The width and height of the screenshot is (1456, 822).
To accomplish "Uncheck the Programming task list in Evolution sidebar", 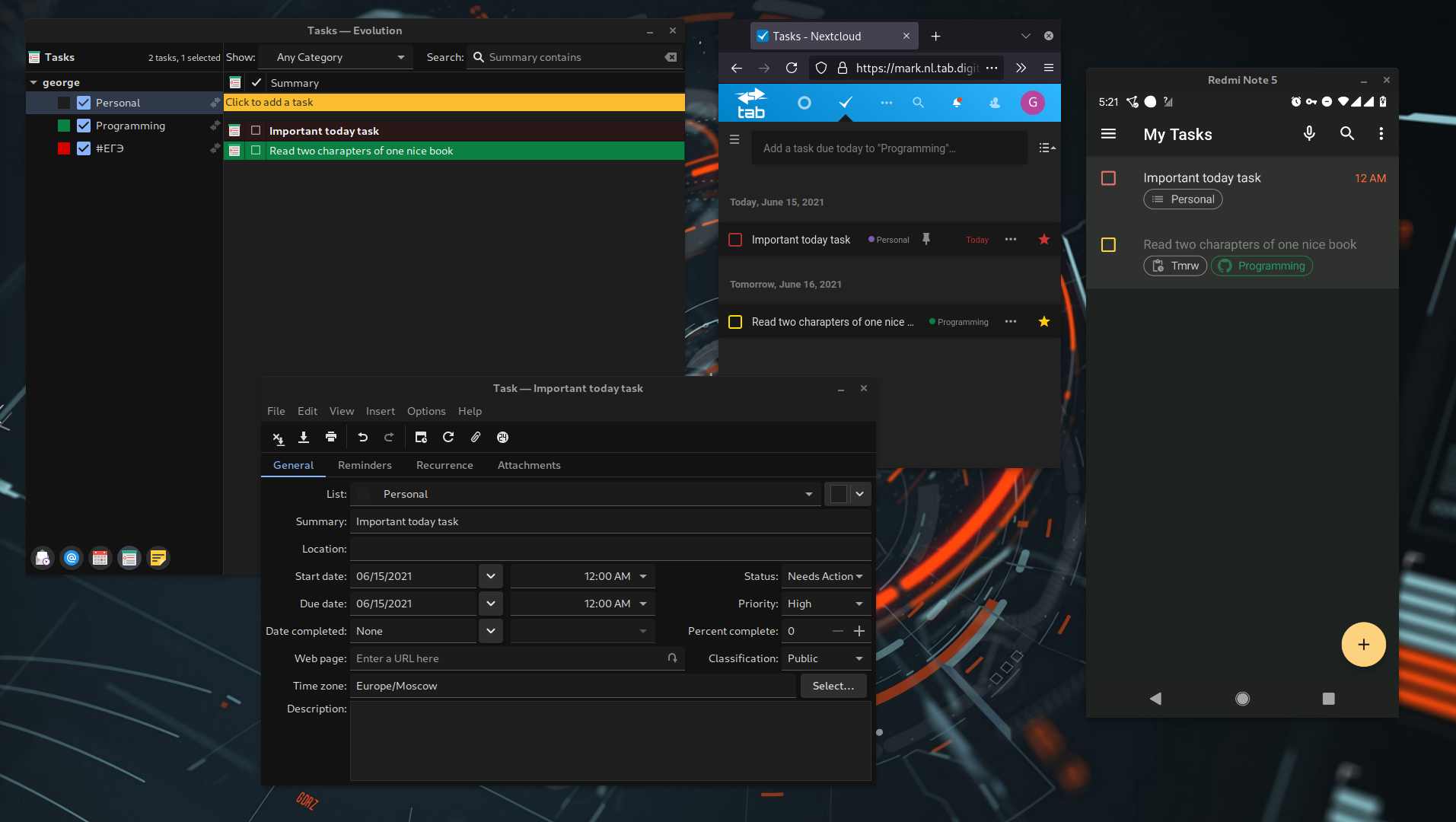I will click(83, 125).
